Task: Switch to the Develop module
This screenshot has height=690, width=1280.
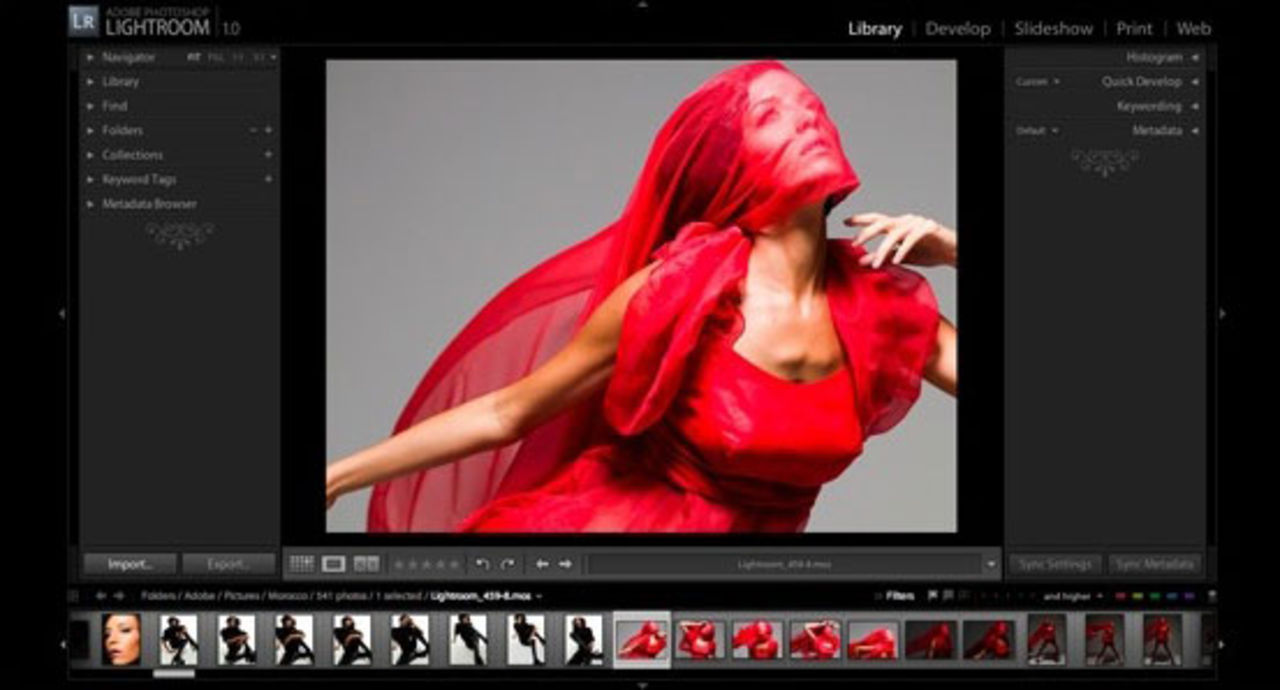Action: coord(958,29)
